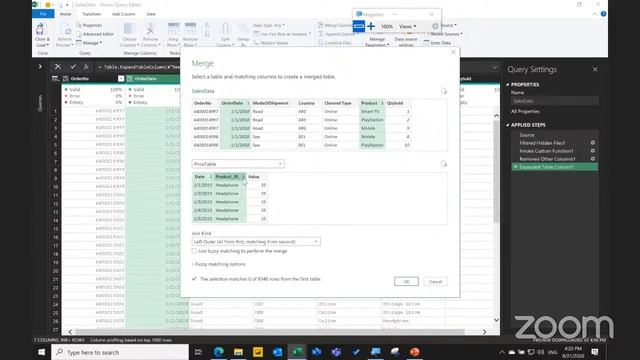640x360 pixels.
Task: Open Microsoft Edge from the taskbar
Action: 218,352
